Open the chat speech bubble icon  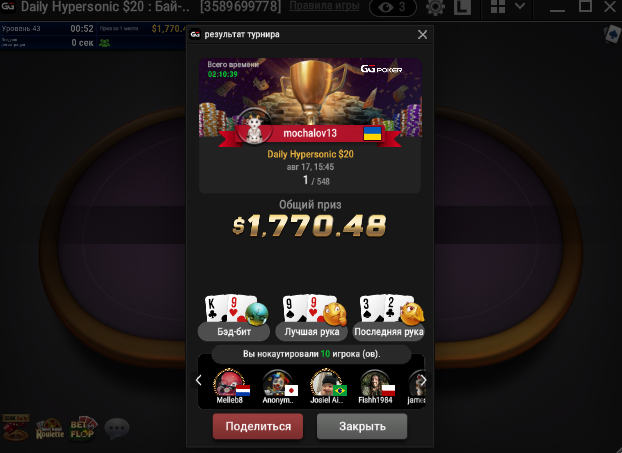[x=117, y=428]
